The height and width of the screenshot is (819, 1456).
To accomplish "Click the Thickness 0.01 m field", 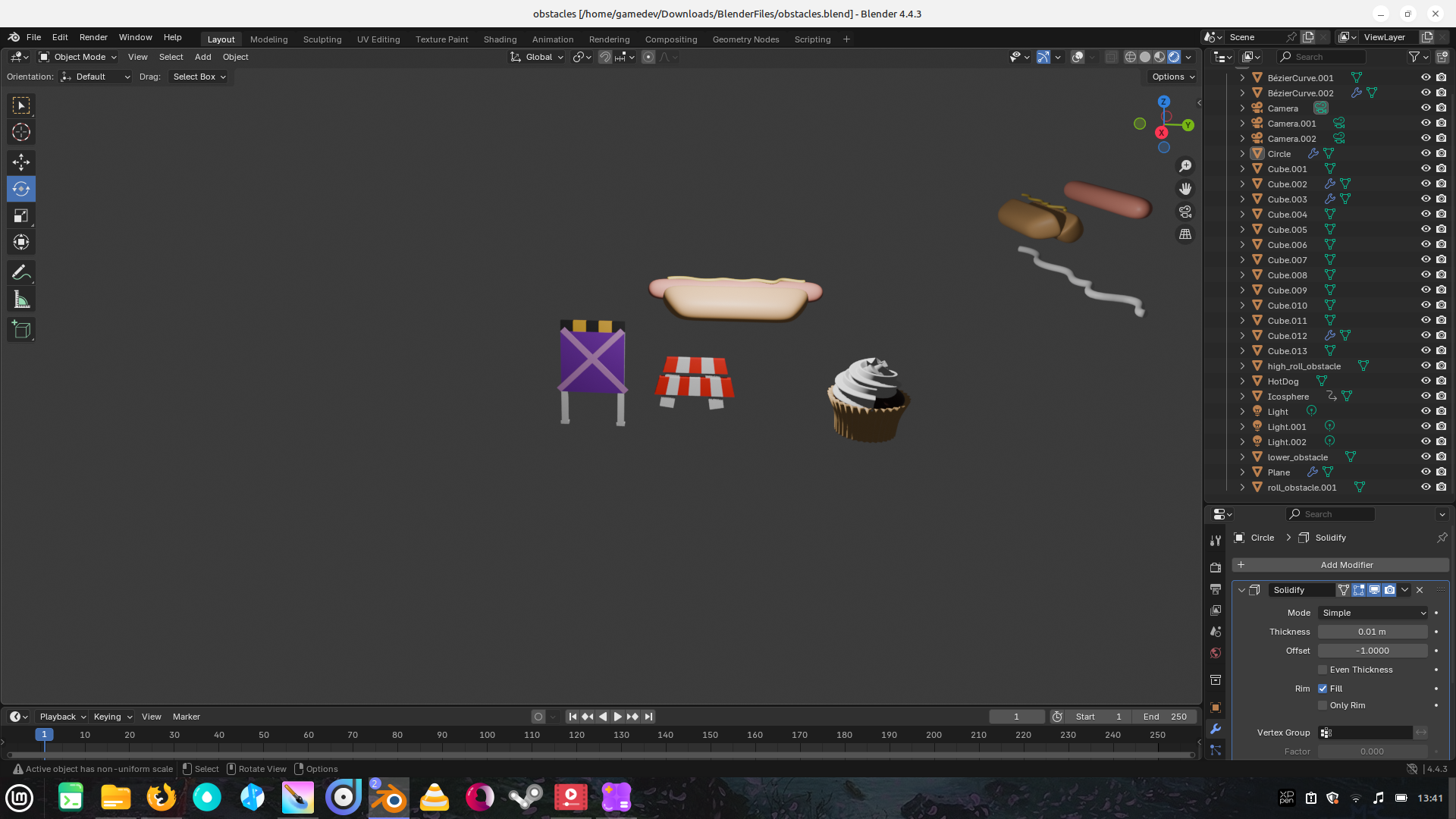I will point(1373,632).
